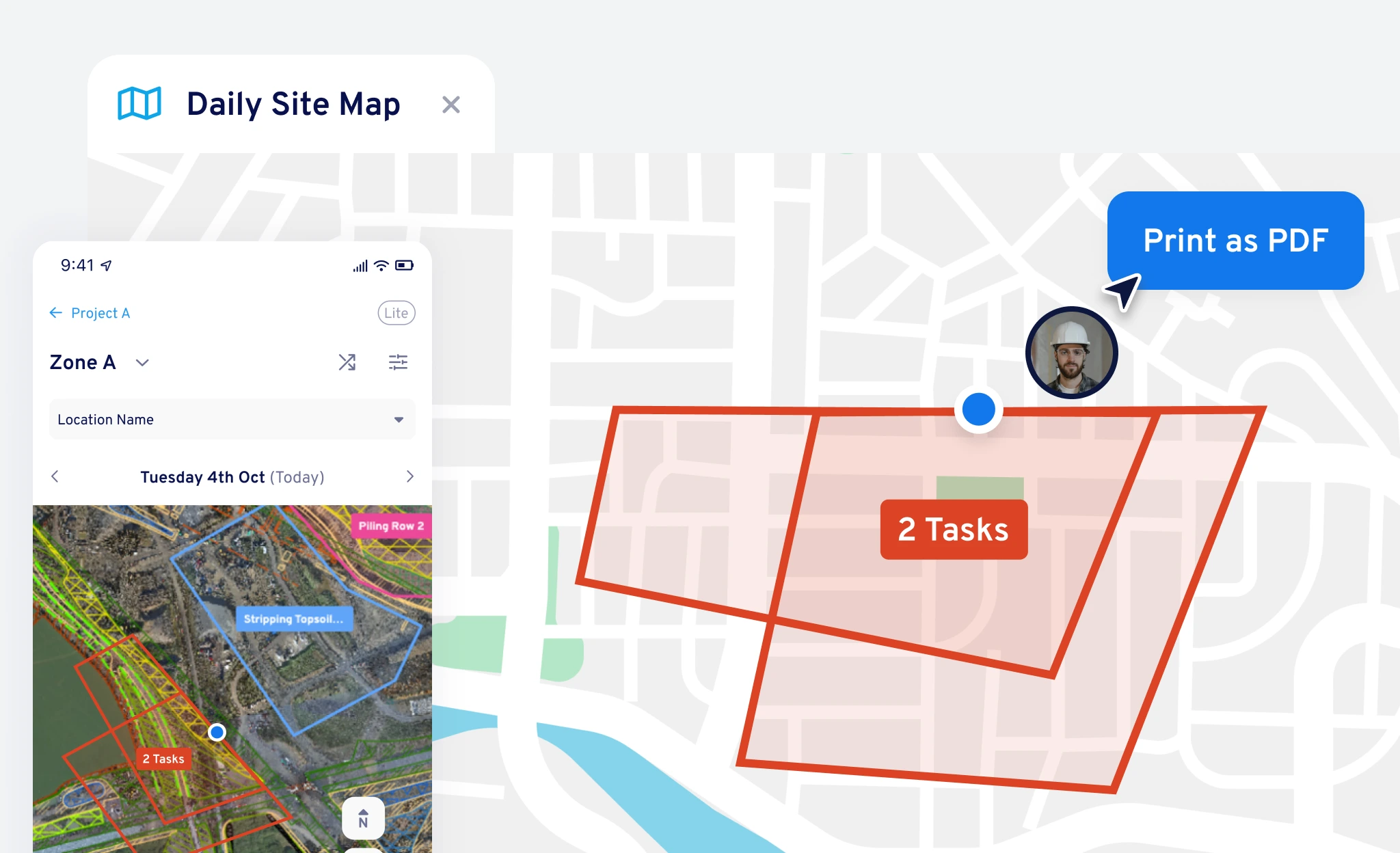Go to the previous day arrow
This screenshot has width=1400, height=853.
point(55,476)
